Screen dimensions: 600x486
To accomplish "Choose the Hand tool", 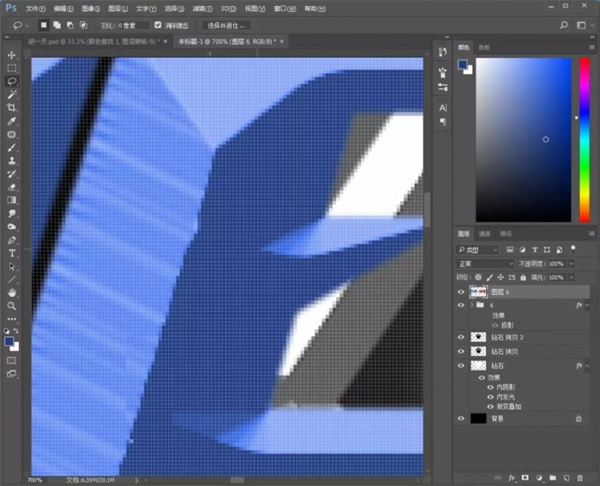I will (12, 293).
